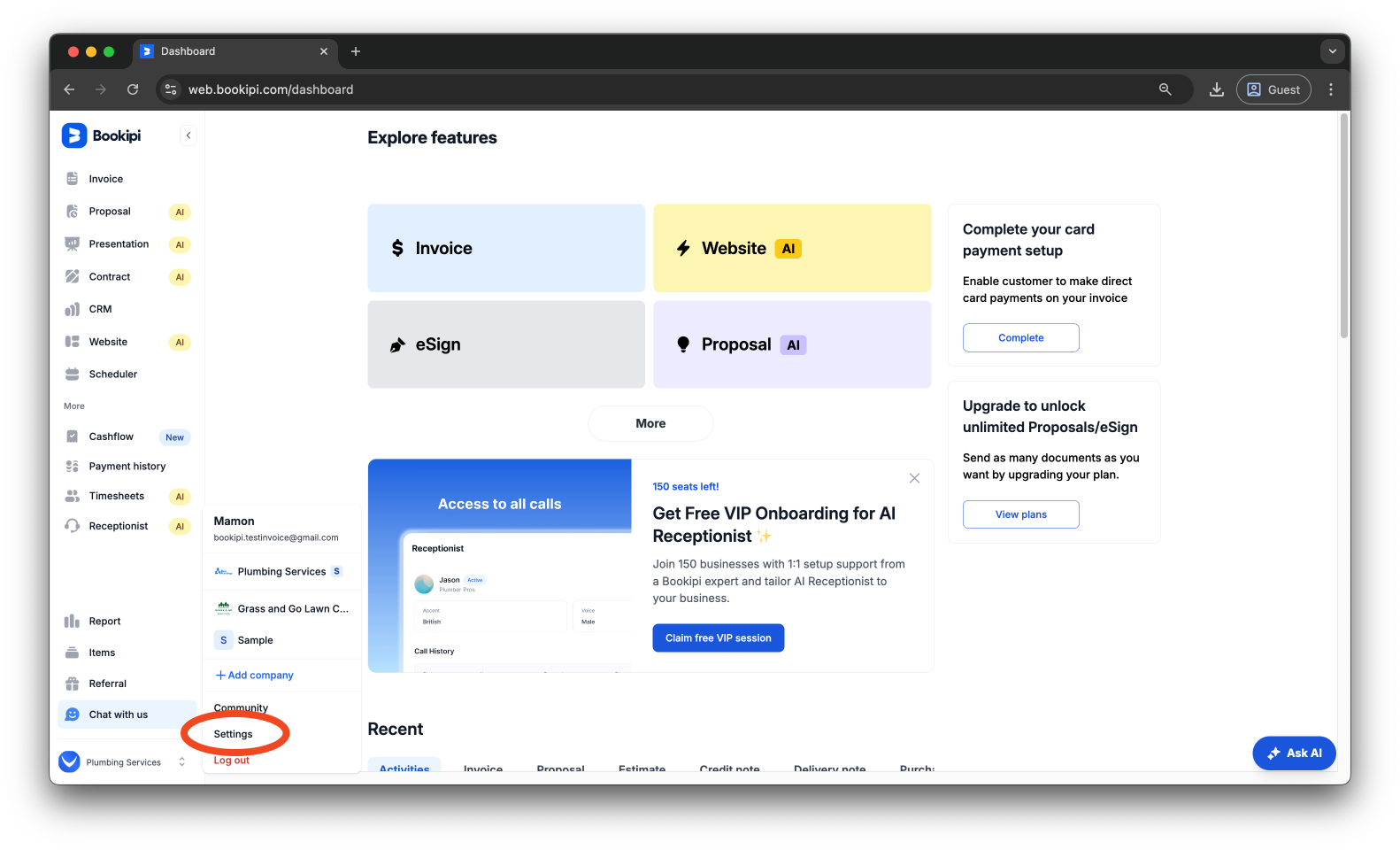The height and width of the screenshot is (850, 1400).
Task: Select Plumbing Services company in popup
Action: coord(281,572)
